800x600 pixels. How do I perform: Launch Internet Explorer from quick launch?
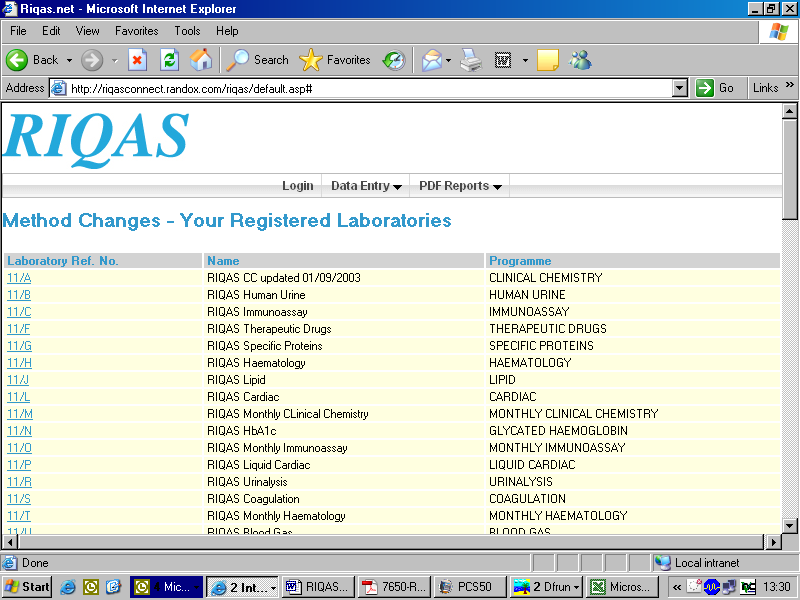tap(68, 587)
